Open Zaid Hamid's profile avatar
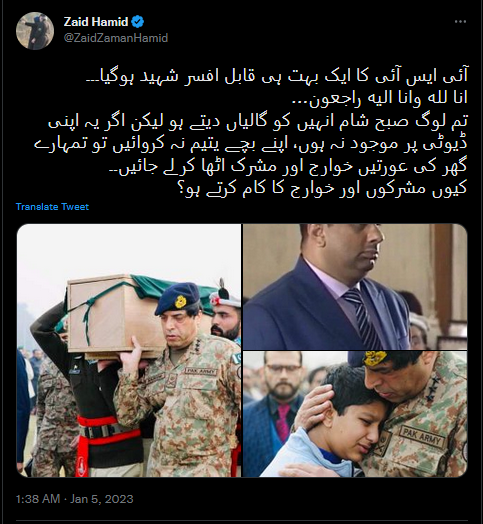The image size is (483, 524). point(35,31)
